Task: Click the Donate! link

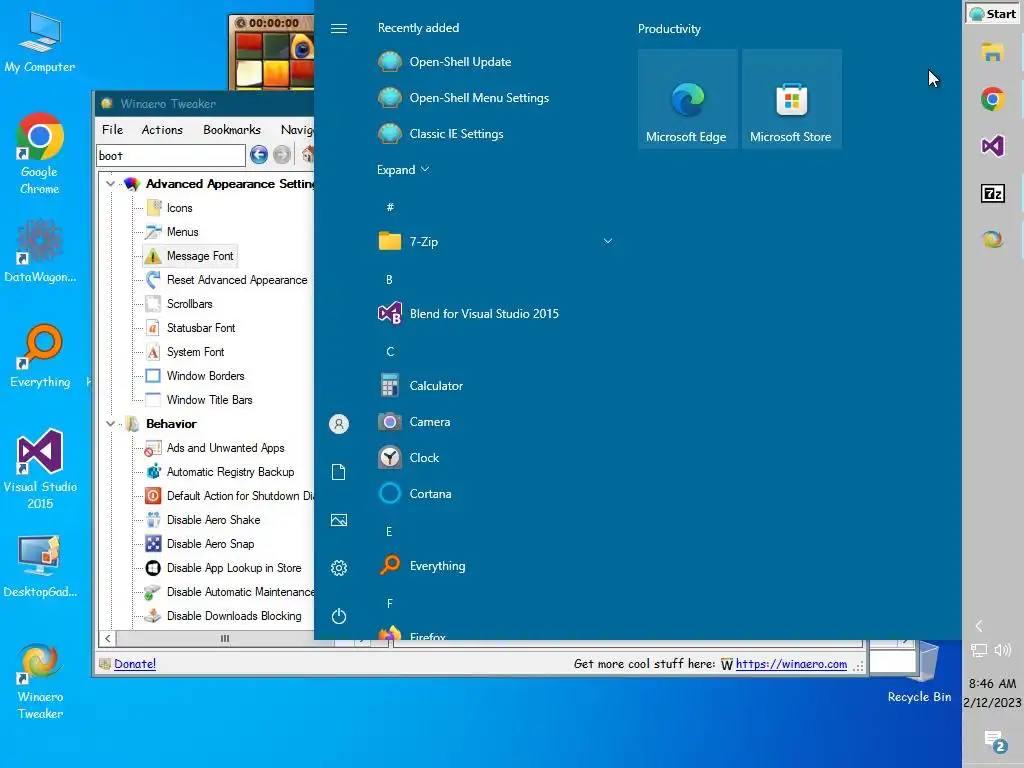Action: 135,664
